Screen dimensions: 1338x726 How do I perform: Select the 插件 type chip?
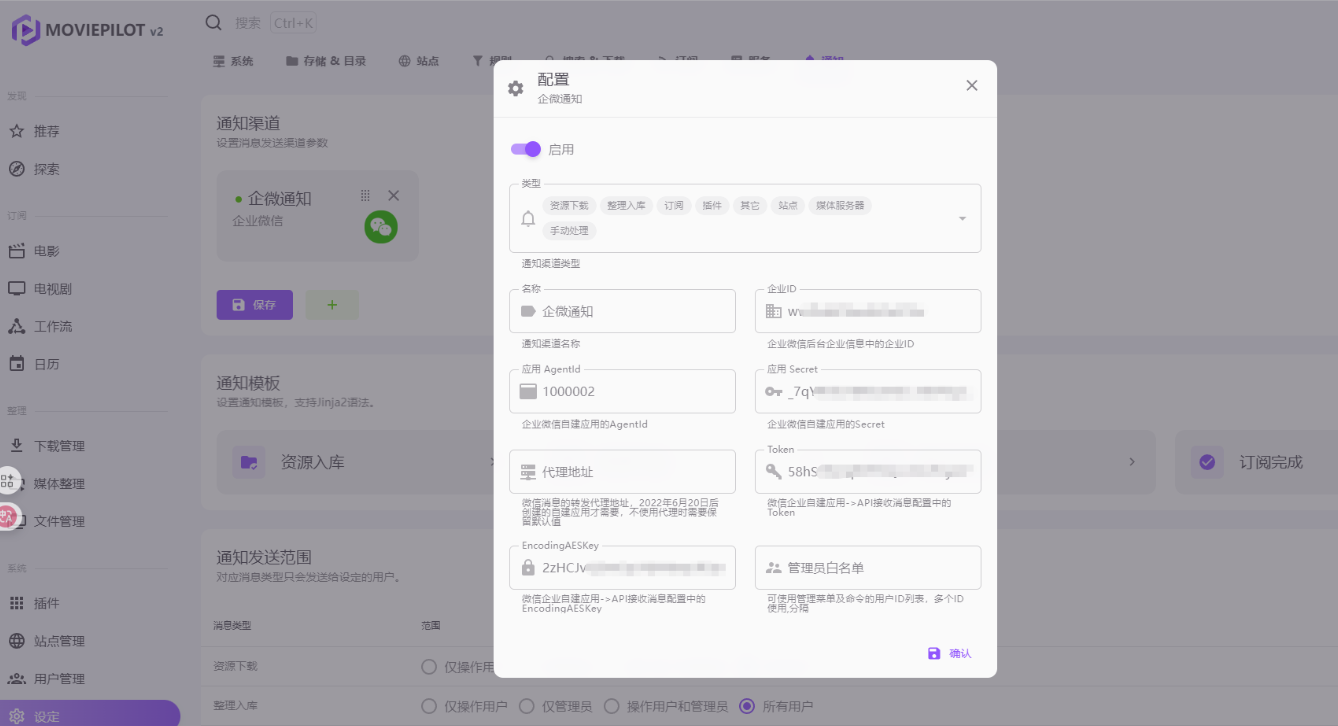712,206
